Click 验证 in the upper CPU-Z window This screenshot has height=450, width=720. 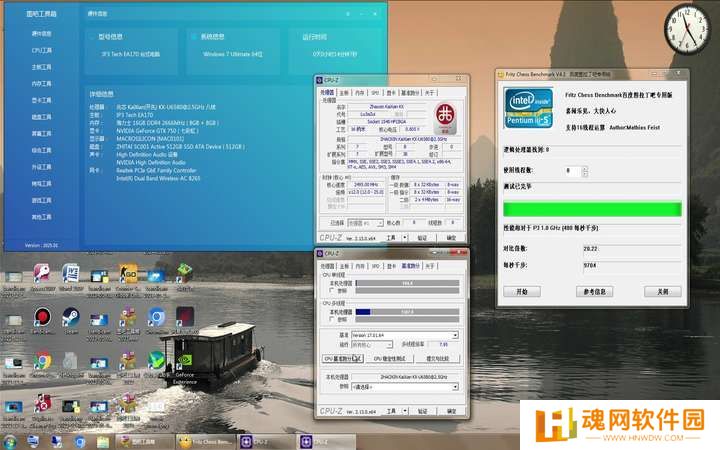422,237
